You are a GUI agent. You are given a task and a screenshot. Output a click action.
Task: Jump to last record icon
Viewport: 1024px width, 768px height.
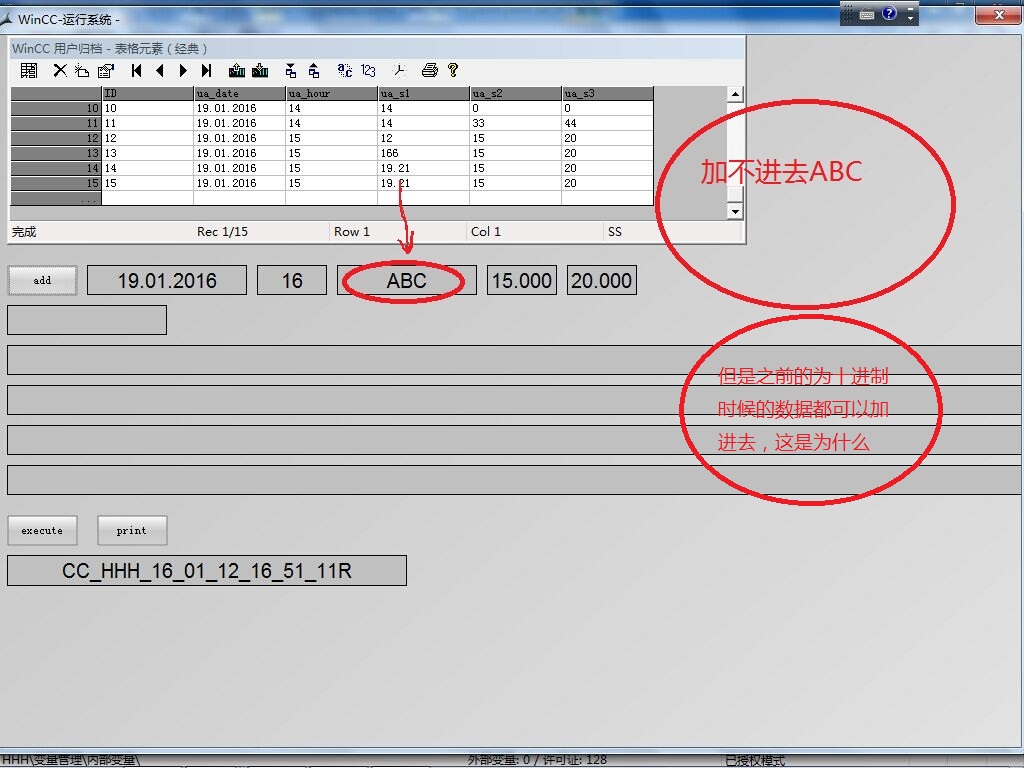coord(206,71)
